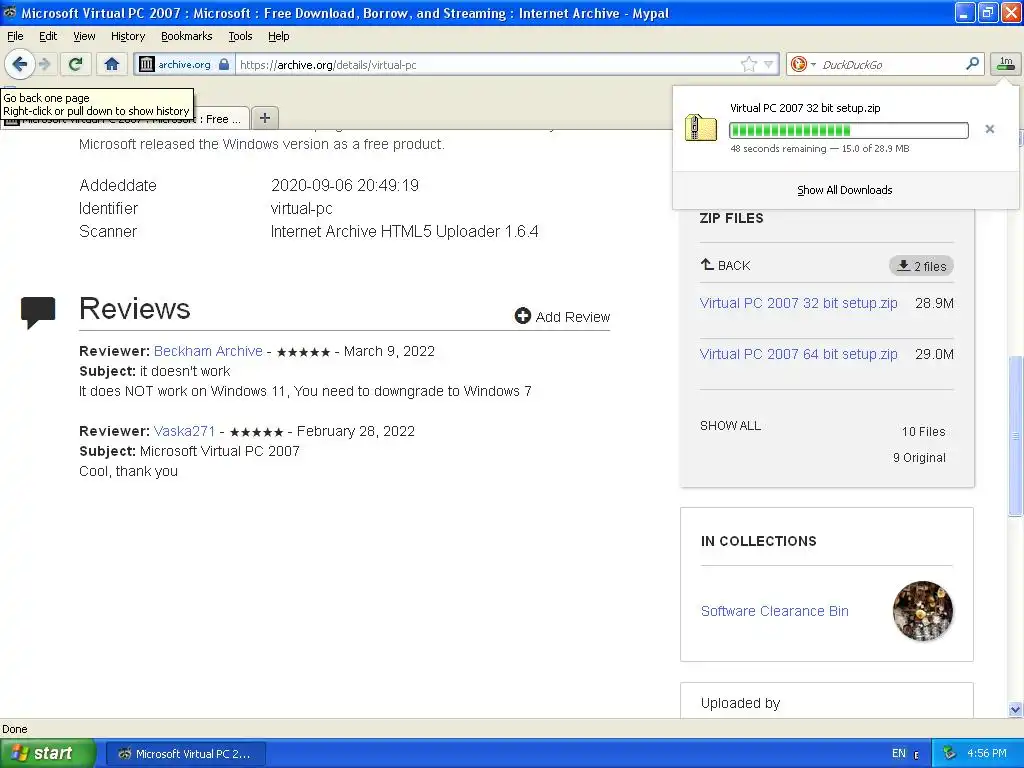This screenshot has width=1024, height=768.
Task: Reload the current page
Action: pos(76,64)
